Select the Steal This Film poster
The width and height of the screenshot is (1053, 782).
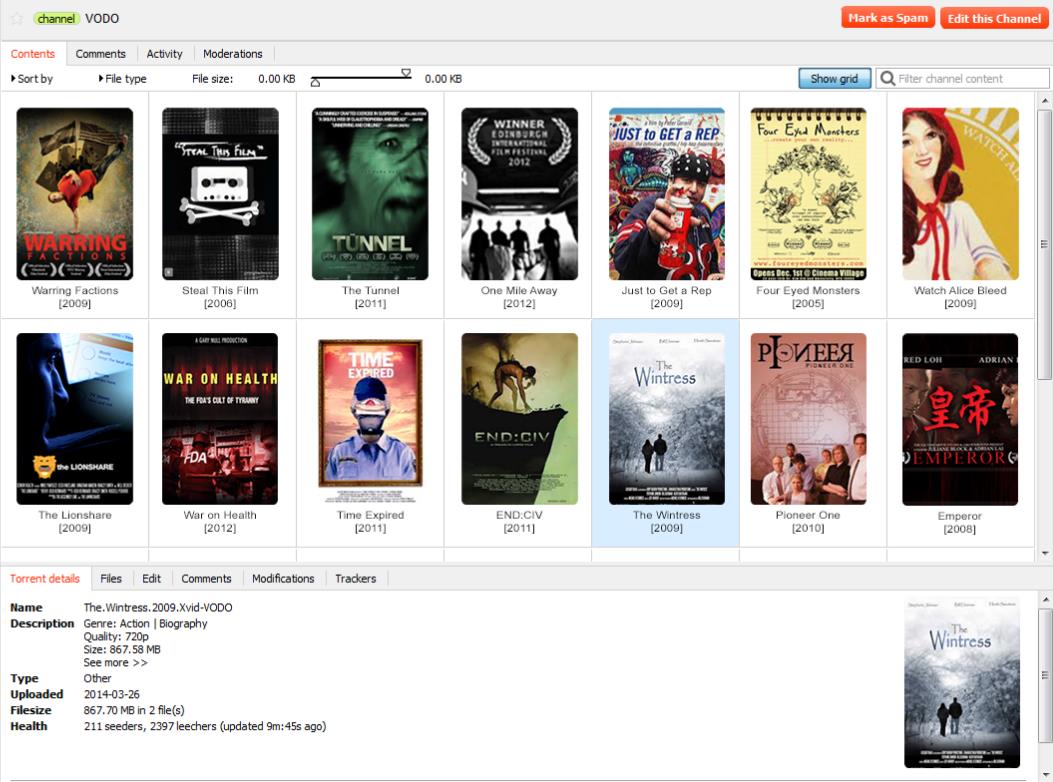tap(220, 193)
